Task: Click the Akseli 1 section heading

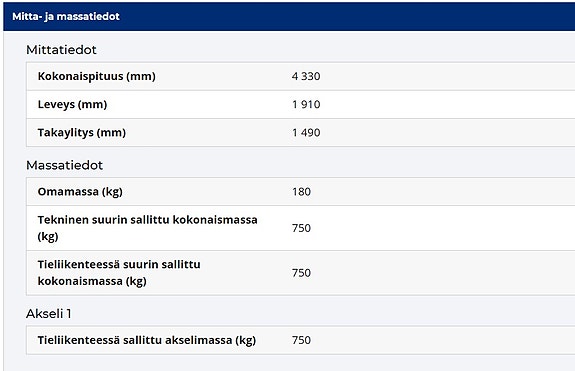Action: click(48, 314)
